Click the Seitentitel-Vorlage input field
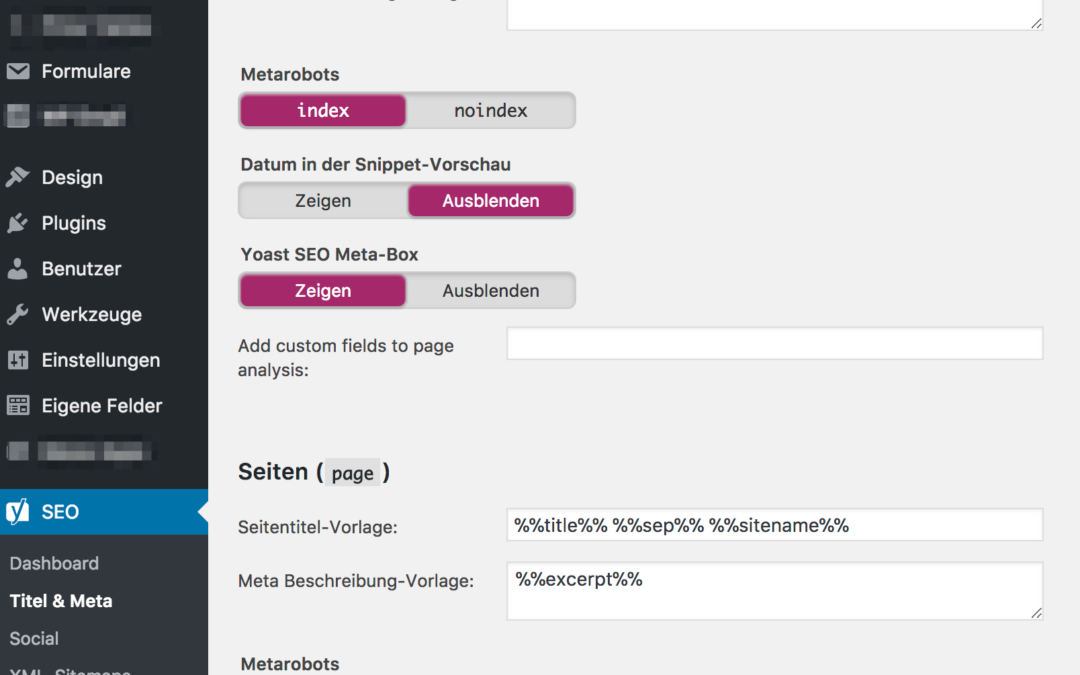1080x675 pixels. (774, 525)
